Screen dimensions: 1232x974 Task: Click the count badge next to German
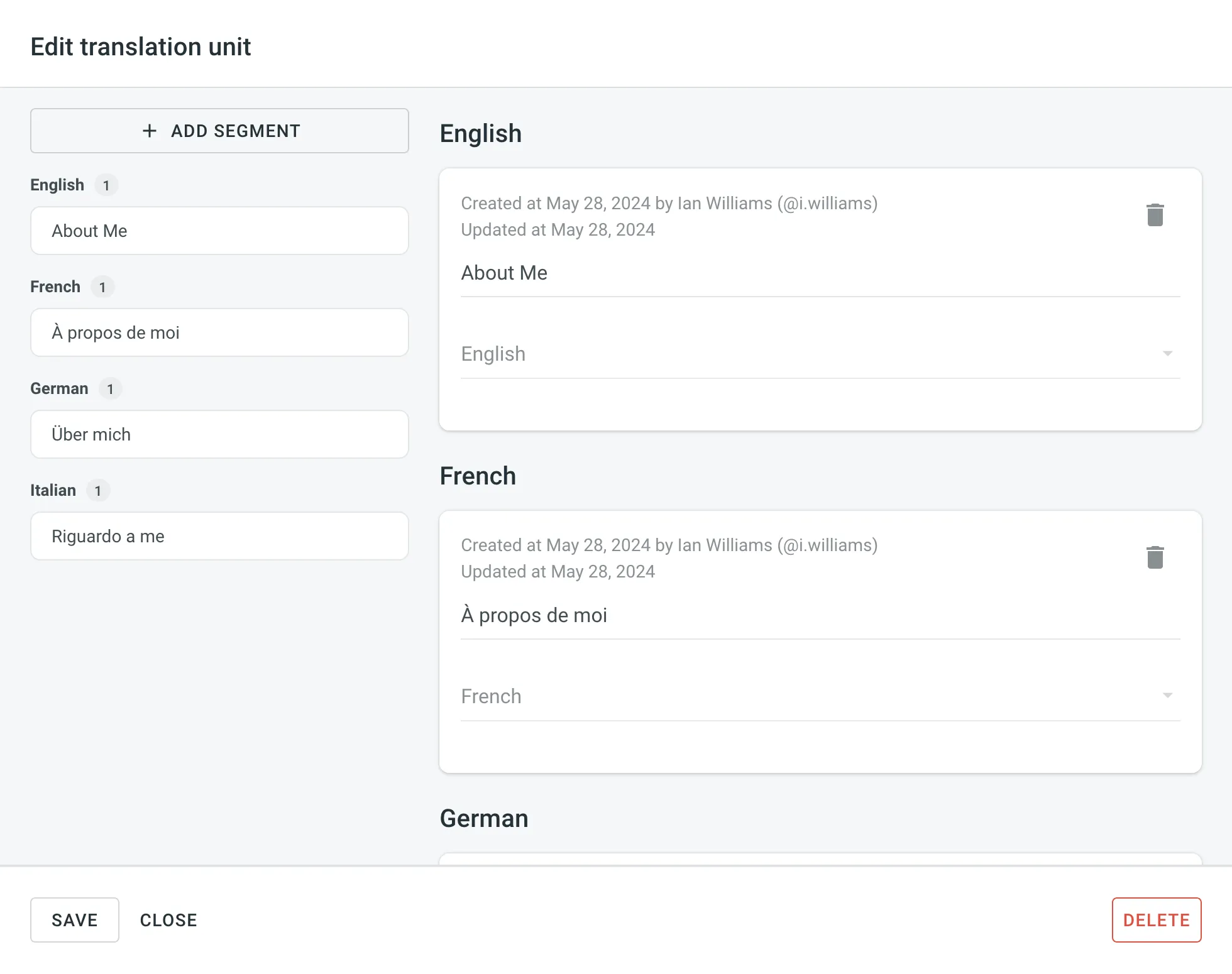(x=110, y=388)
